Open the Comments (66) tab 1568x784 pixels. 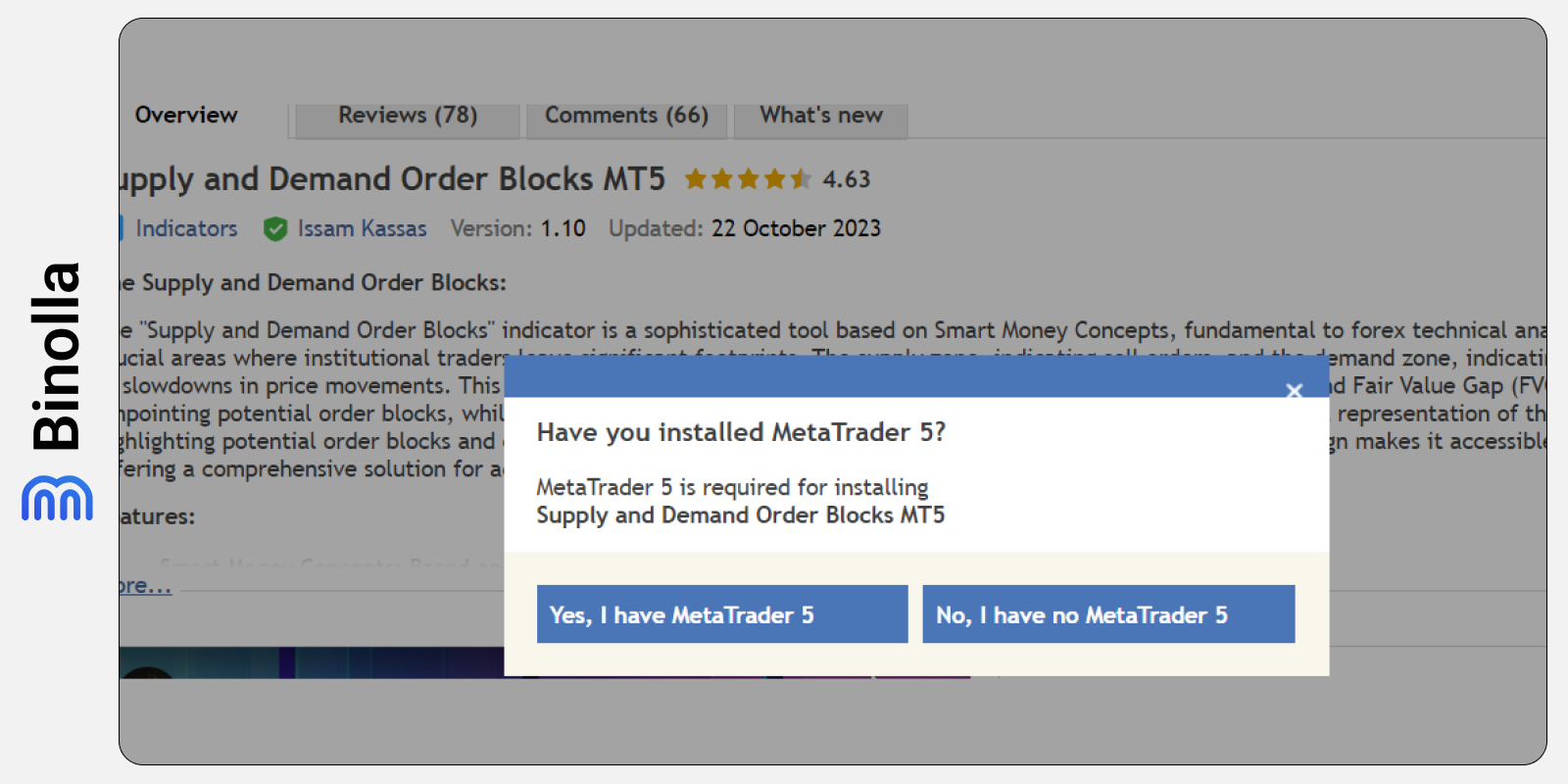pos(627,116)
